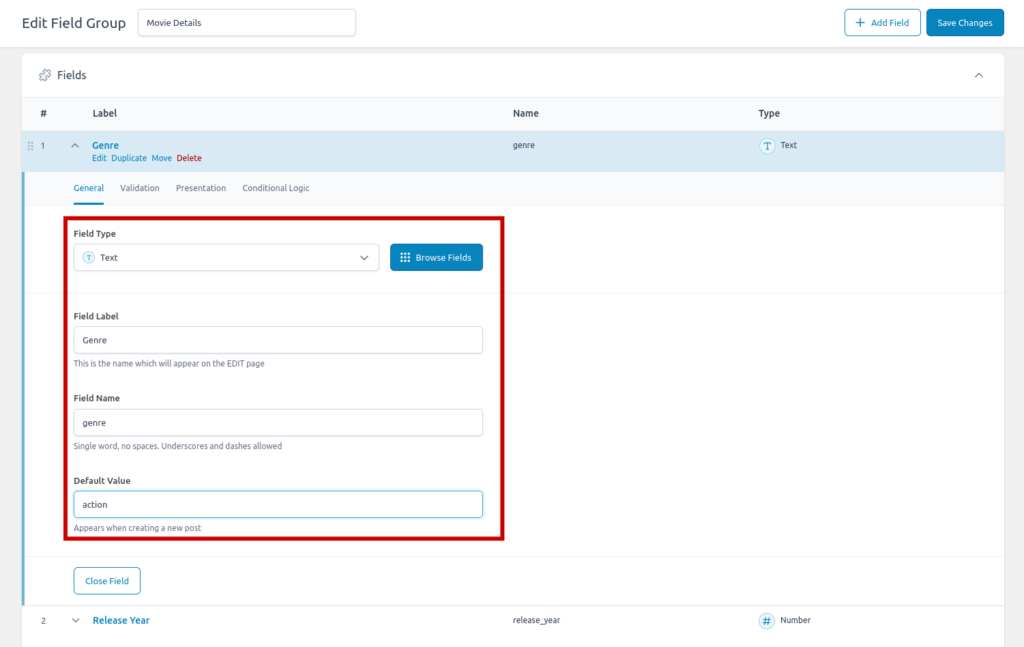Click the Close Field button
Viewport: 1024px width, 647px height.
(x=106, y=580)
